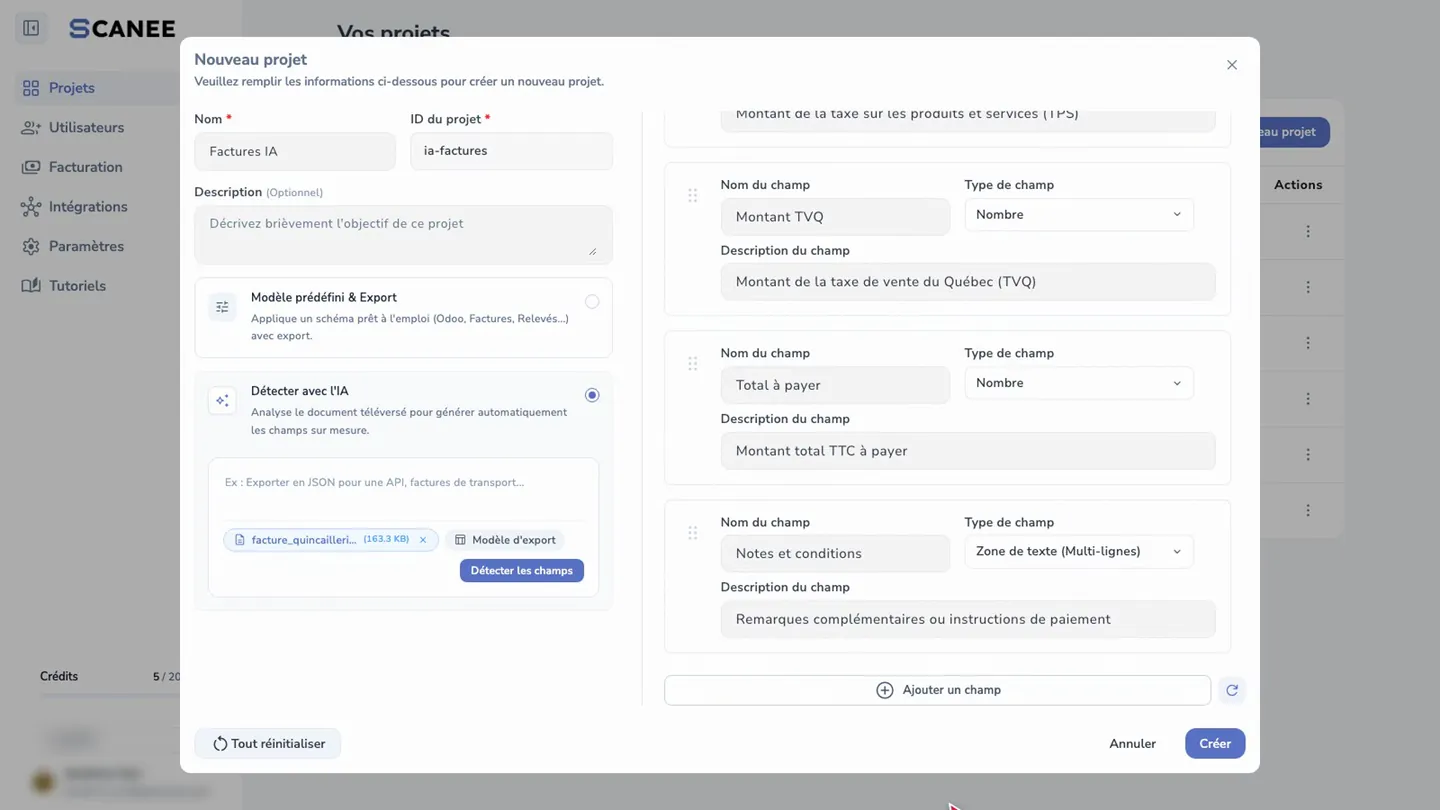Click the attached facture_quincaillerie file chip
This screenshot has width=1440, height=810.
pyautogui.click(x=330, y=540)
